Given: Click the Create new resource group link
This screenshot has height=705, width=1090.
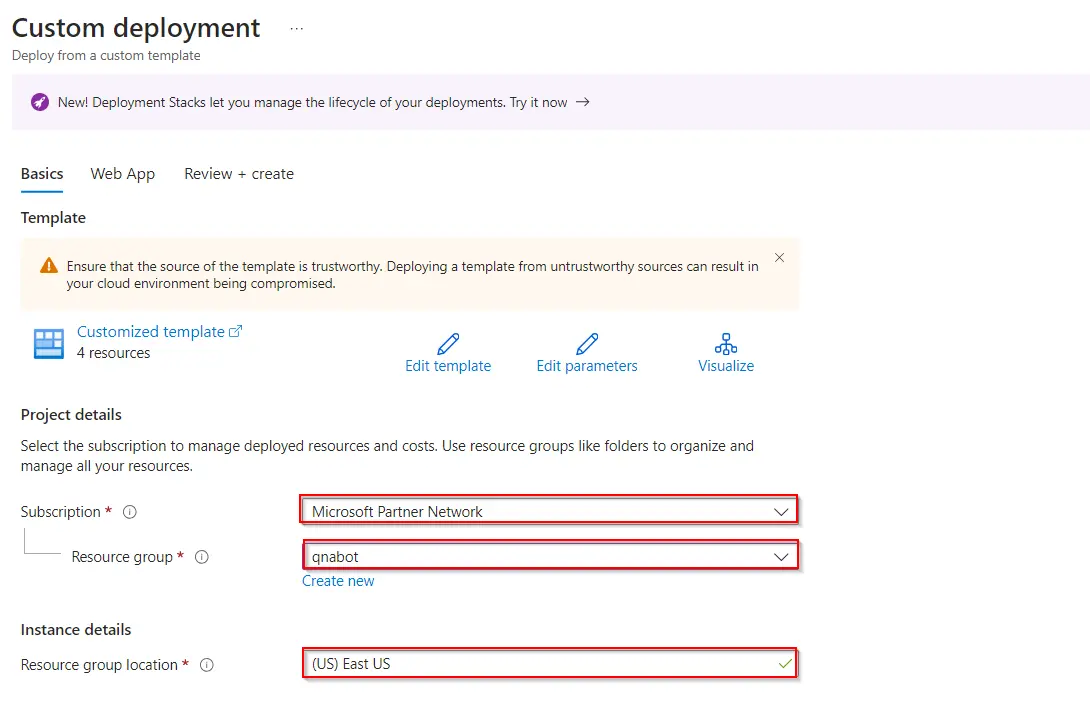Looking at the screenshot, I should pyautogui.click(x=338, y=581).
